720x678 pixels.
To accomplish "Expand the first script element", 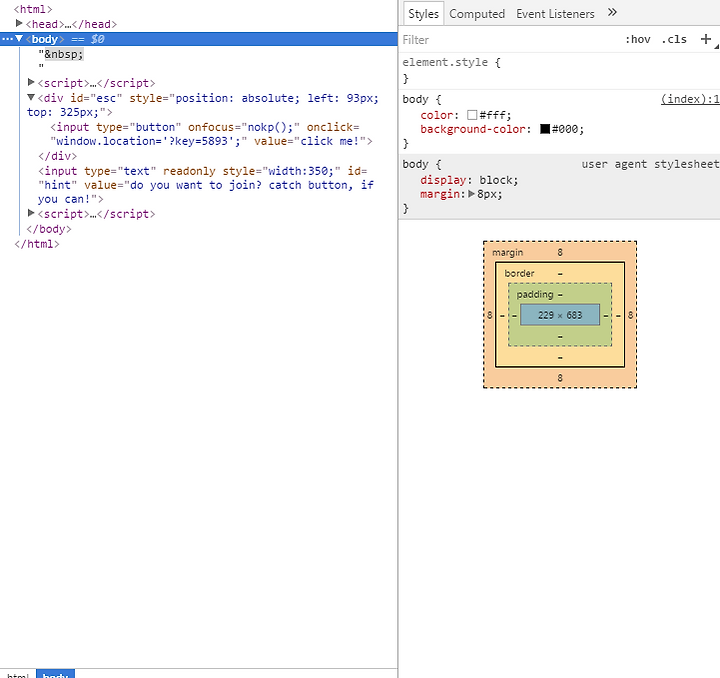I will click(x=31, y=82).
